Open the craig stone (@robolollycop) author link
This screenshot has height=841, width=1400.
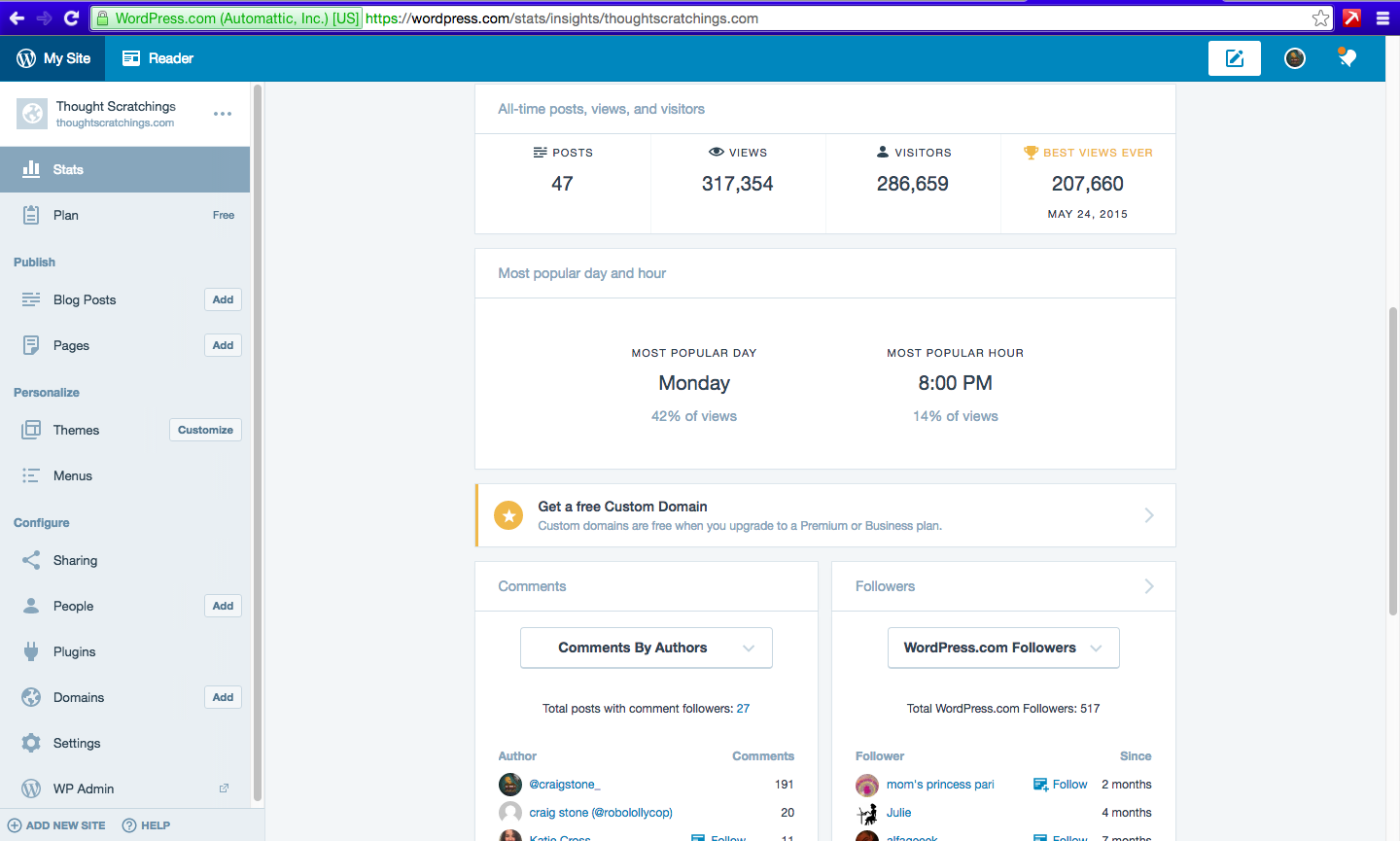pyautogui.click(x=601, y=813)
